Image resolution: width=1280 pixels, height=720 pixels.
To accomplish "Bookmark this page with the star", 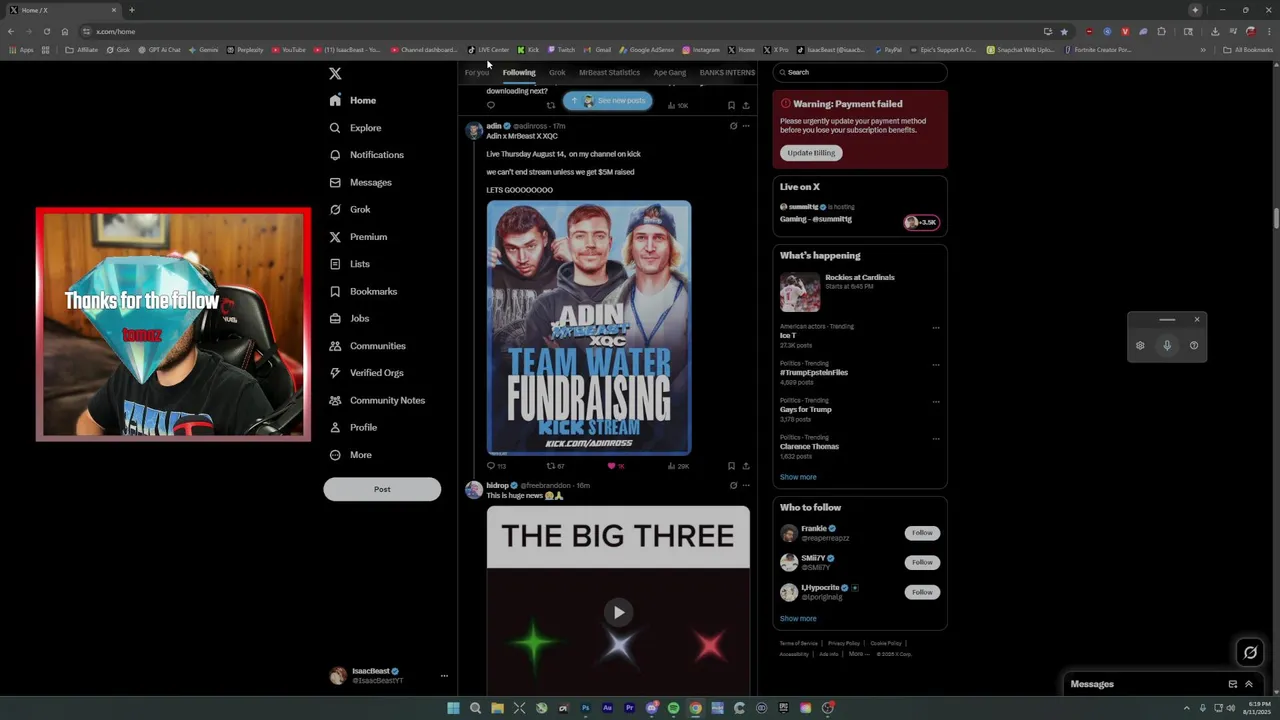I will coord(1064,31).
